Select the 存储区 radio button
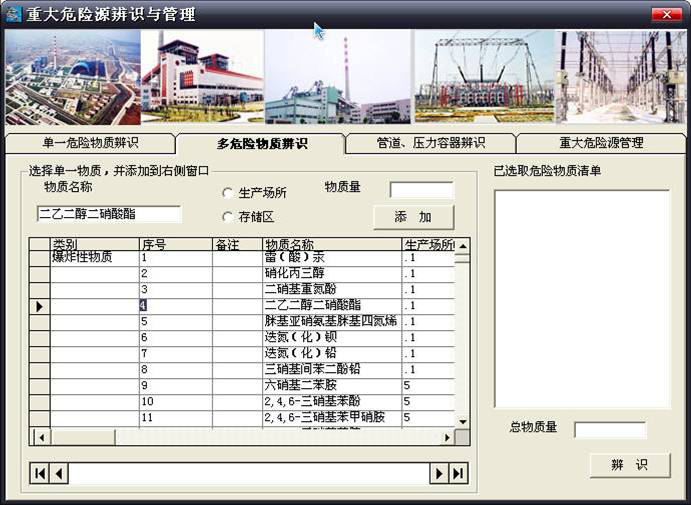The image size is (691, 505). [x=229, y=216]
